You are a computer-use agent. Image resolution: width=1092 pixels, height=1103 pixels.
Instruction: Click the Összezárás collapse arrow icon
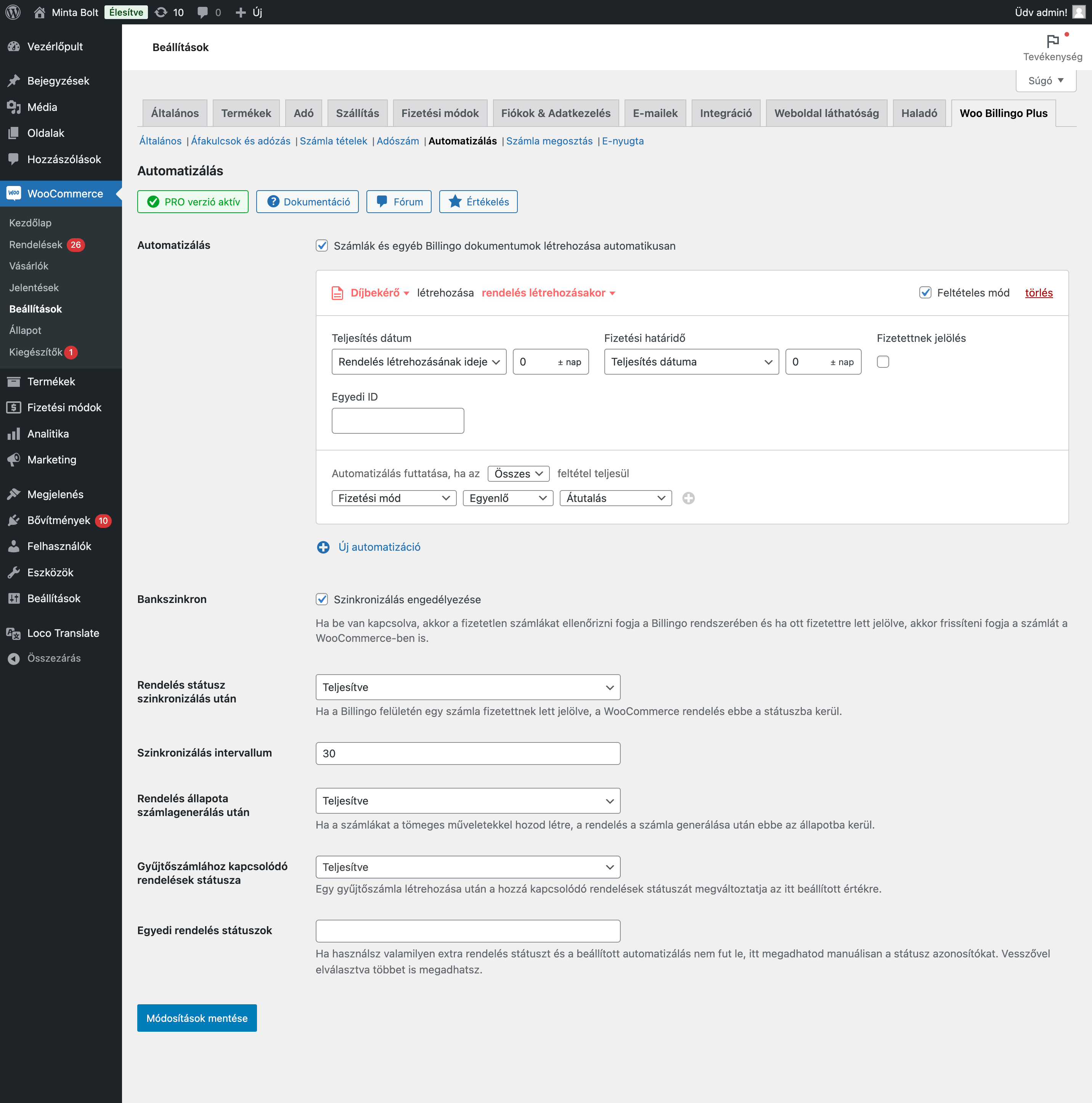pyautogui.click(x=14, y=658)
